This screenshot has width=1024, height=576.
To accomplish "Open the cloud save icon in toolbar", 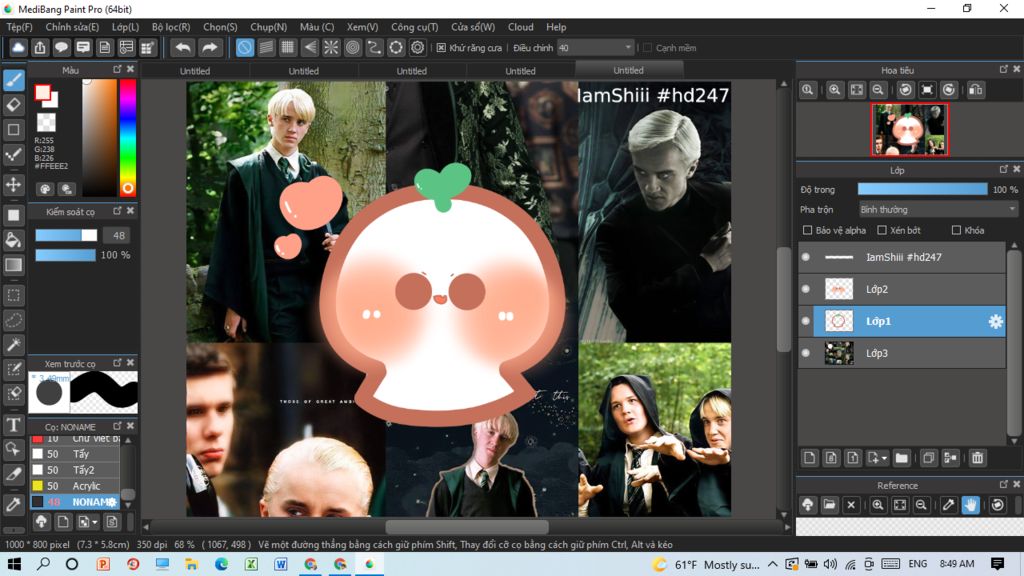I will click(18, 48).
